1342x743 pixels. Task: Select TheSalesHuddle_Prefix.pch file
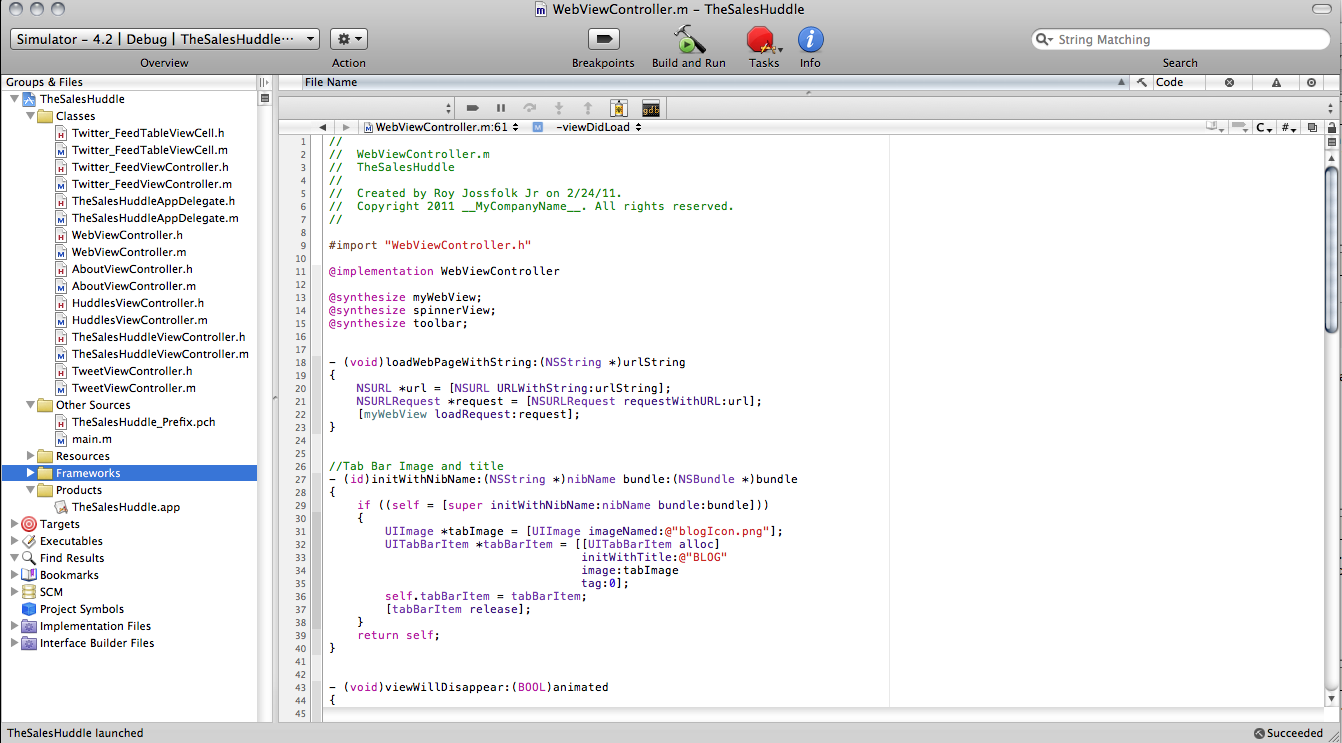pyautogui.click(x=144, y=422)
